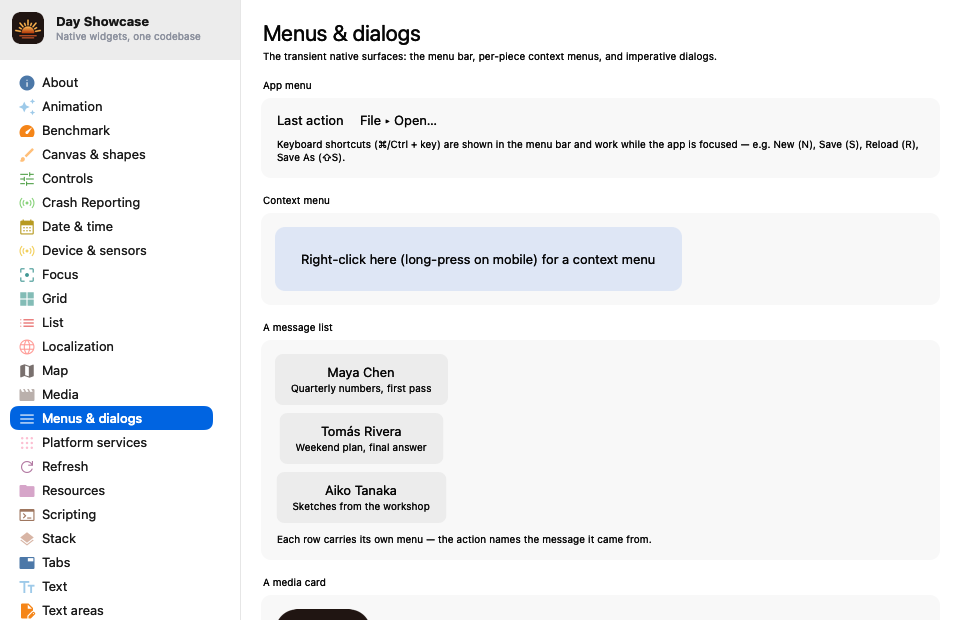This screenshot has width=960, height=620.
Task: Click the 'Last action' label
Action: point(310,121)
